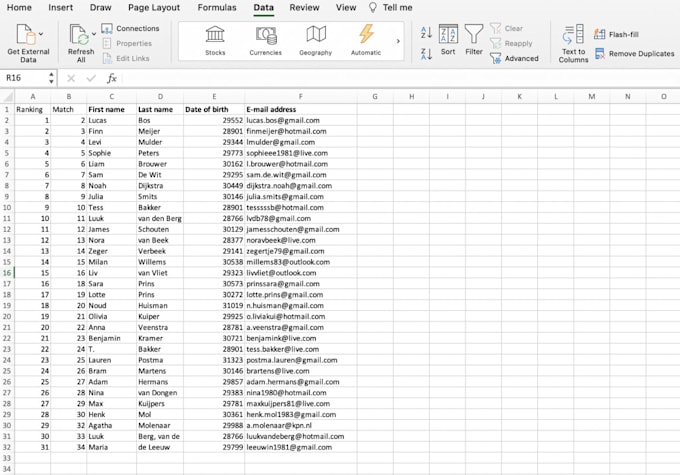Click Flash-fill button

coord(616,34)
